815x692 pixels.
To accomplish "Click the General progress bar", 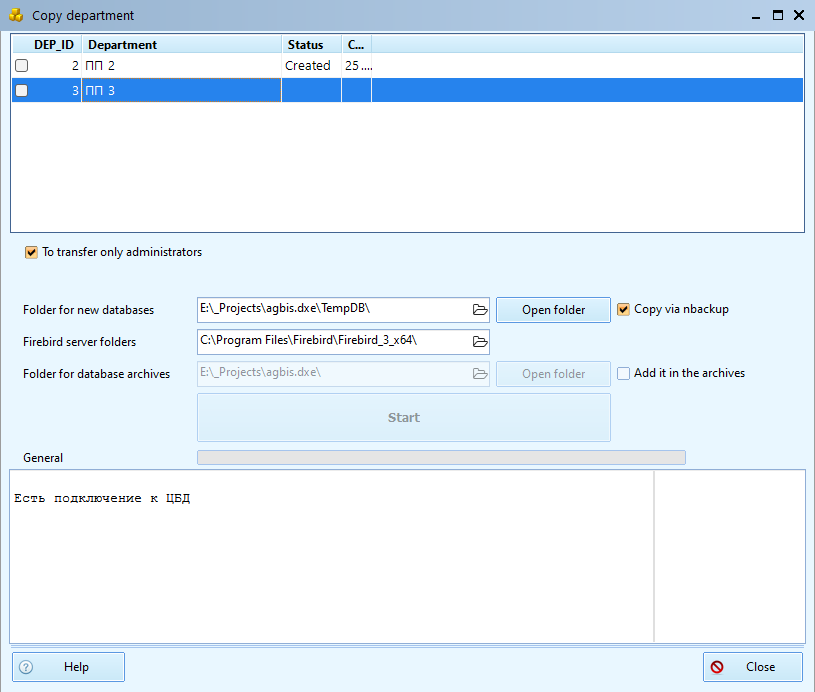I will point(441,458).
